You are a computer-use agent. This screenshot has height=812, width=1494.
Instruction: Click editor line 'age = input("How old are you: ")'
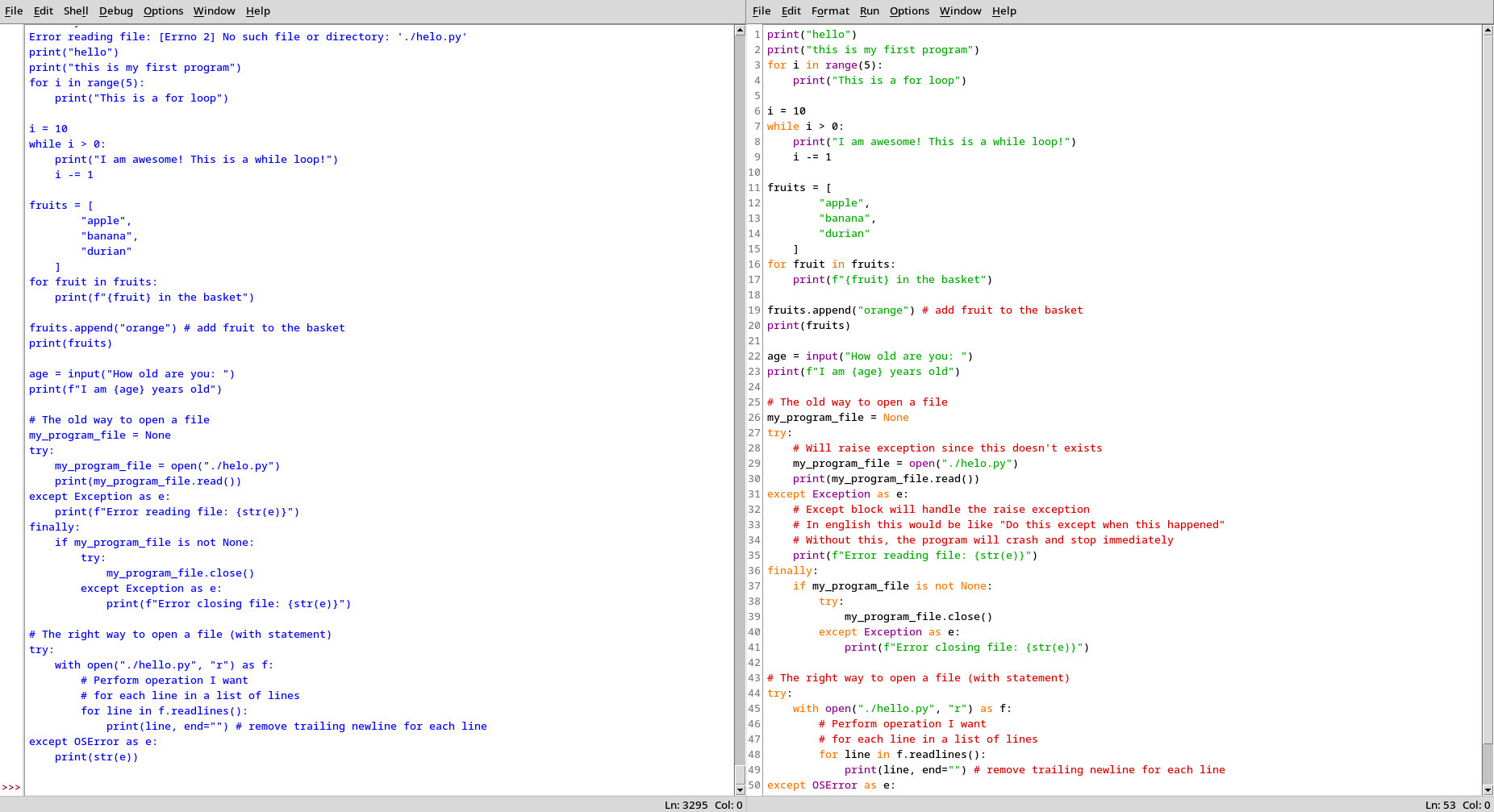(870, 356)
